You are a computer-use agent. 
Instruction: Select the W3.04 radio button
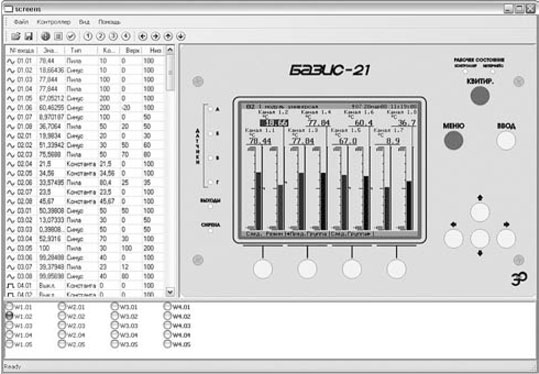coord(115,334)
